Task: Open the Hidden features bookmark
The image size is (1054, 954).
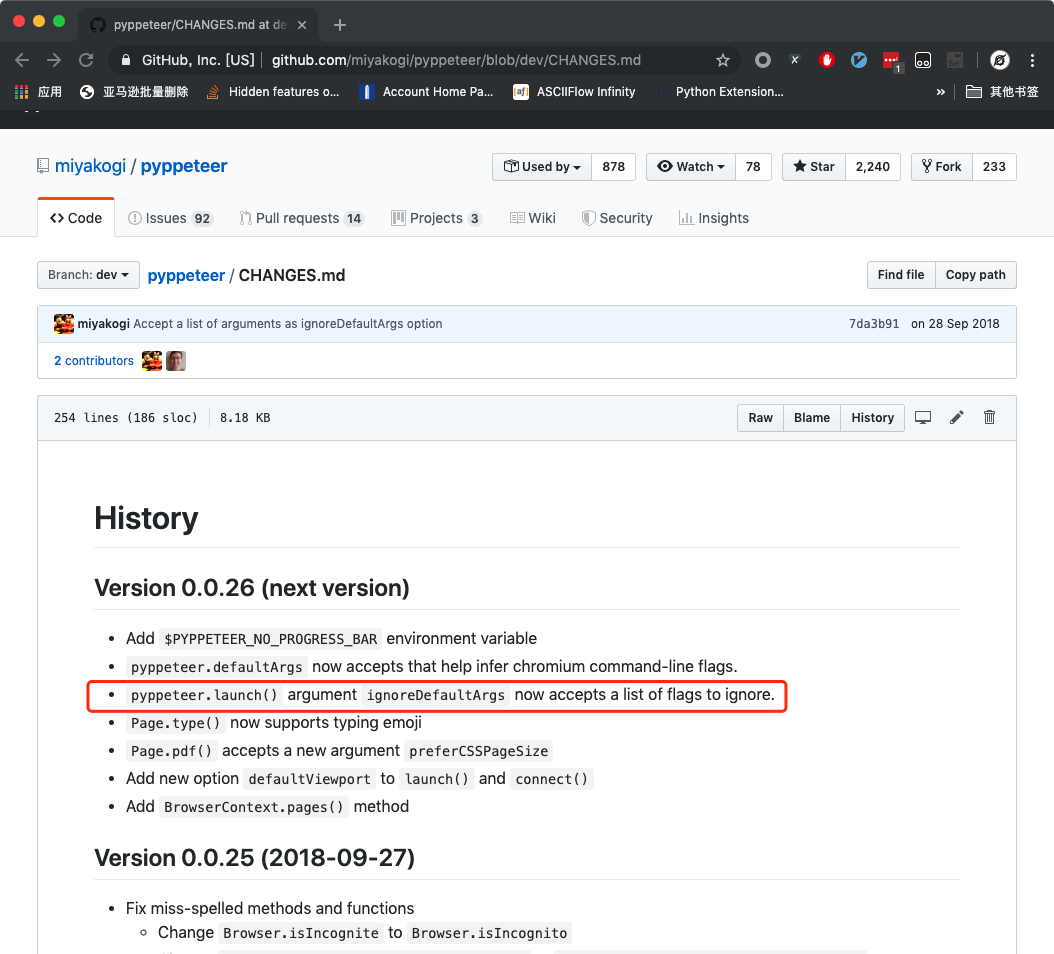Action: [x=272, y=92]
